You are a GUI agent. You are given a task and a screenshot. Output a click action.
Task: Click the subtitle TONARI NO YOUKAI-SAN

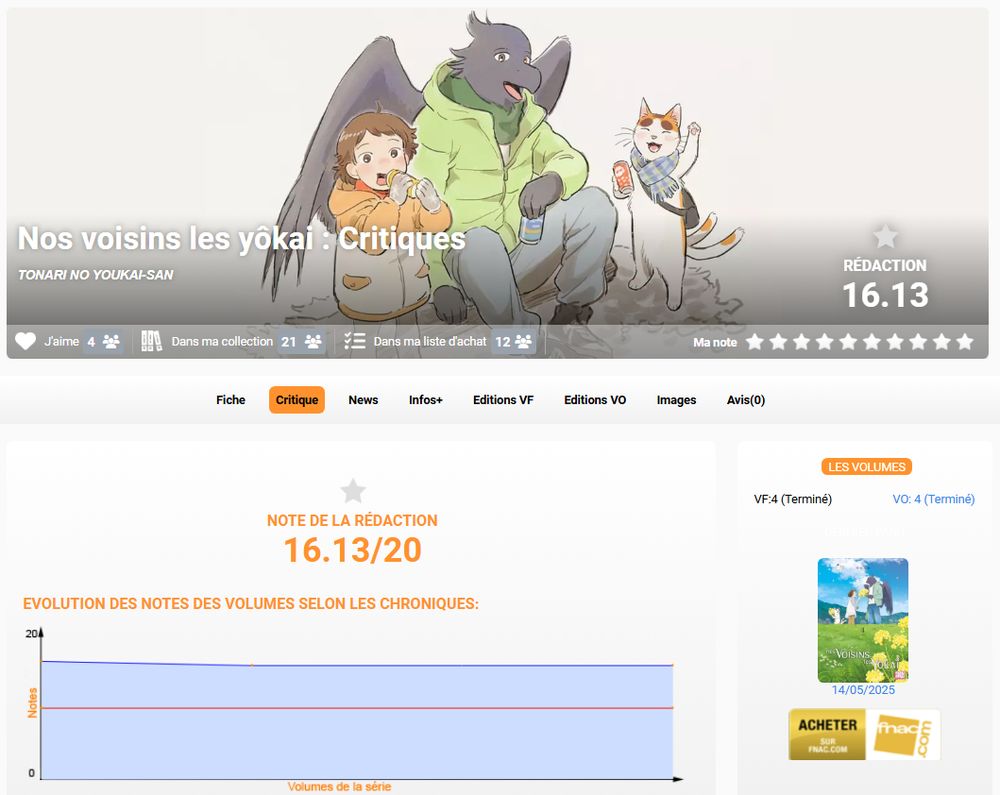pos(96,275)
